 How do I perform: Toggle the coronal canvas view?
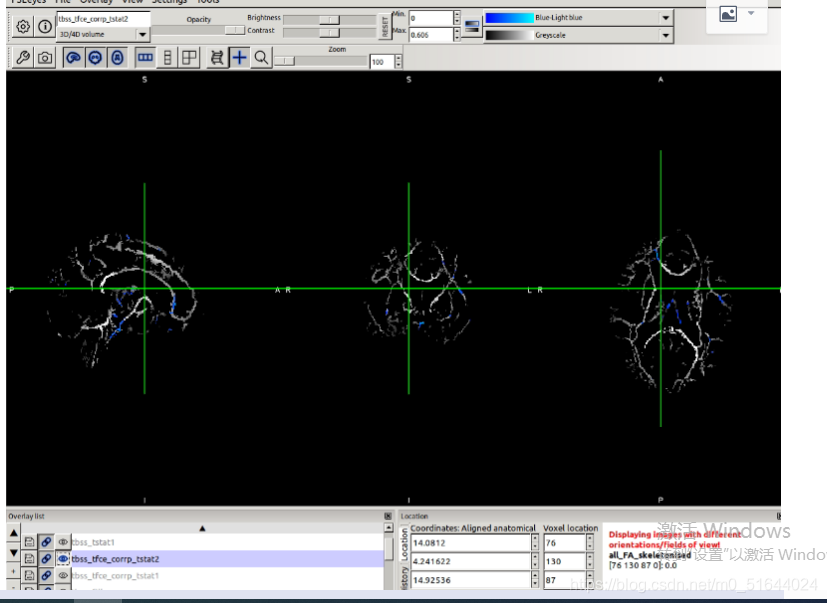point(95,58)
